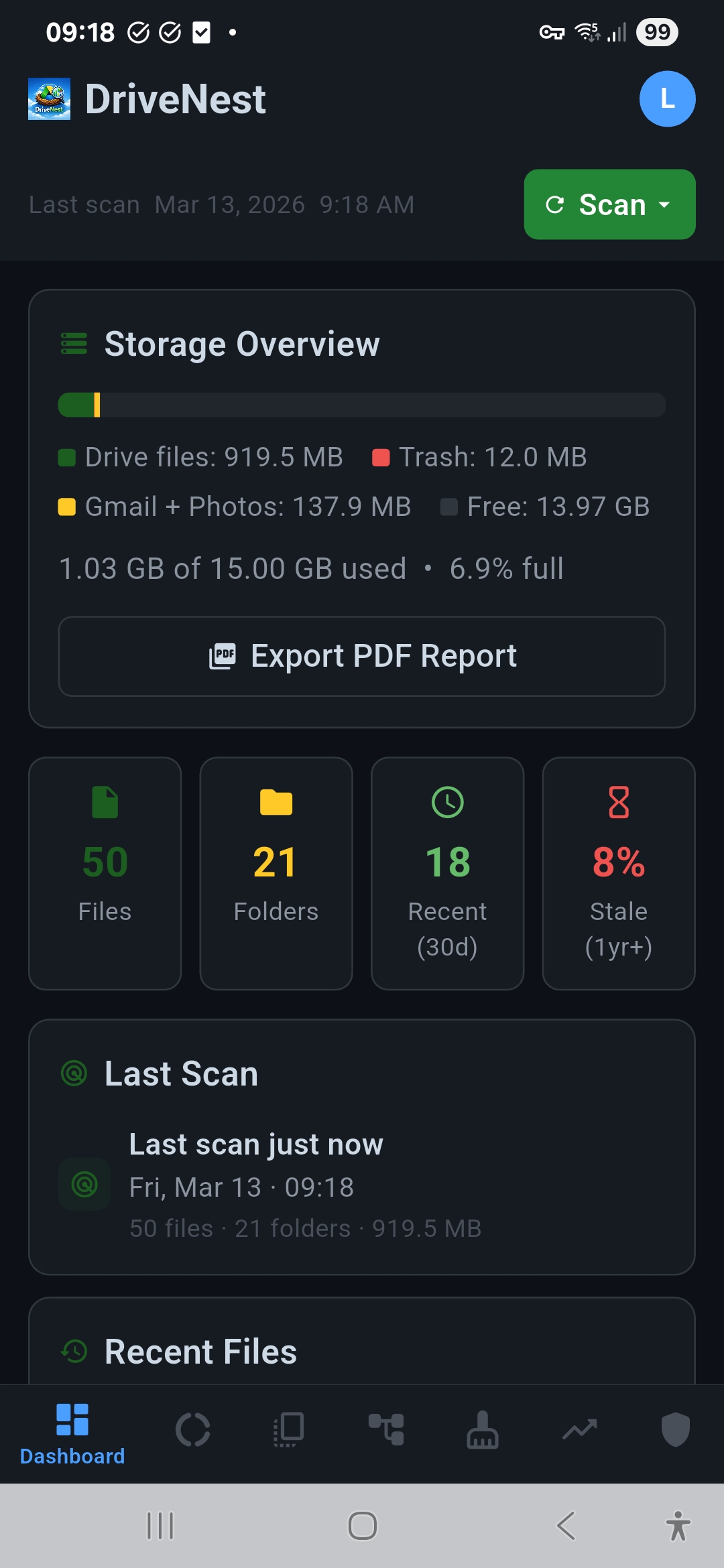
Task: Open the cleanup broom tab icon
Action: tap(483, 1429)
